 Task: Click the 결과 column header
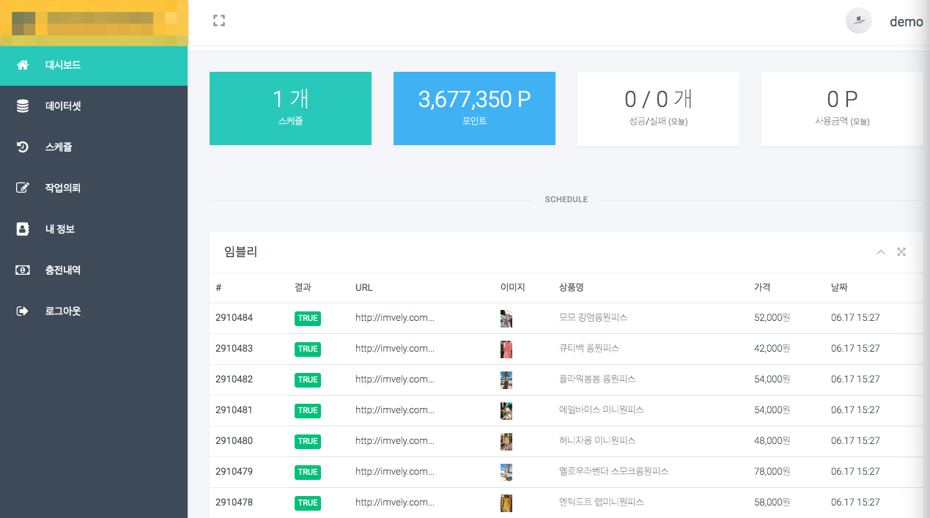click(x=302, y=287)
